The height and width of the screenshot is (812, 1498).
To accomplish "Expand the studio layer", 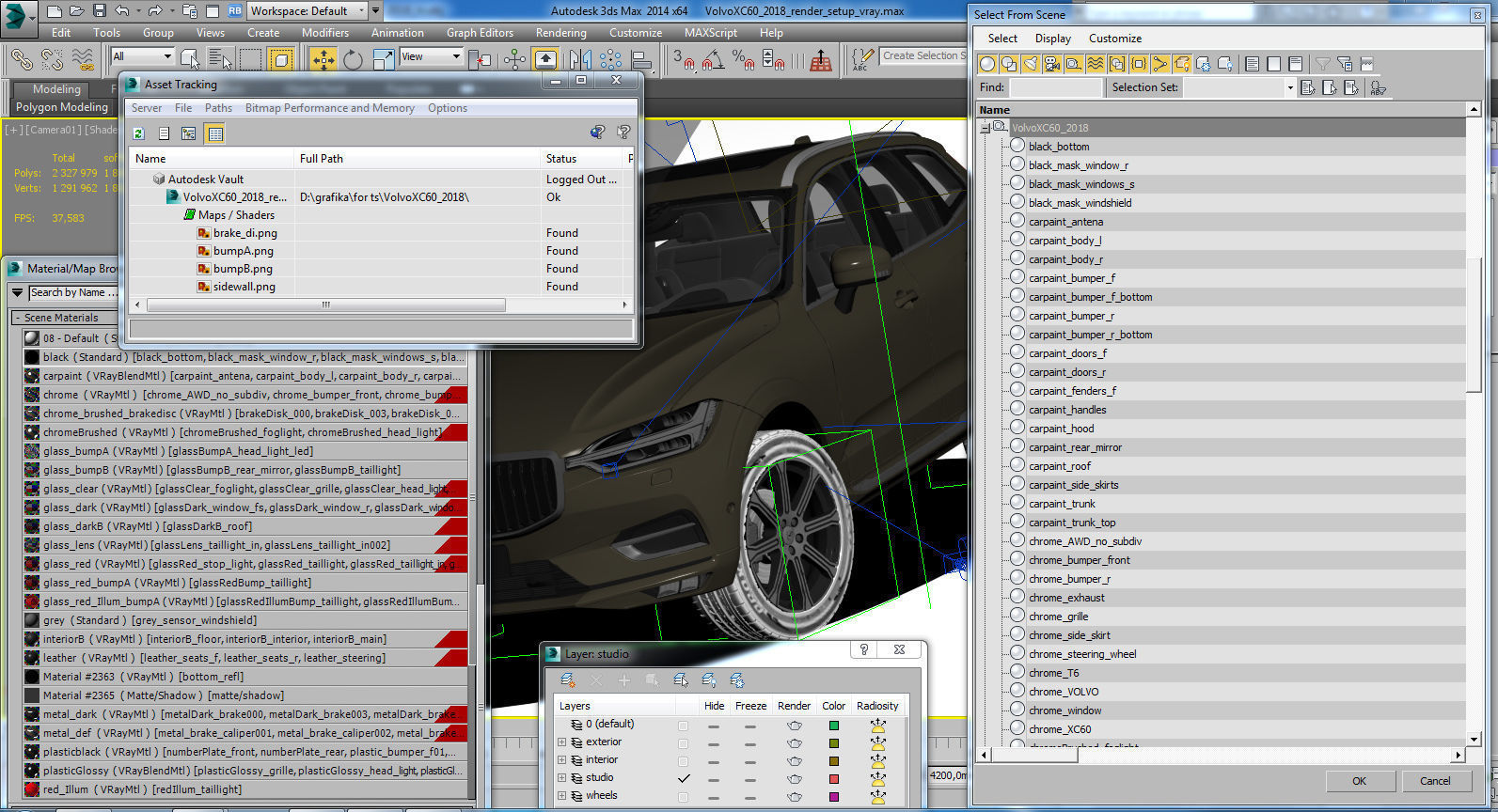I will 562,778.
